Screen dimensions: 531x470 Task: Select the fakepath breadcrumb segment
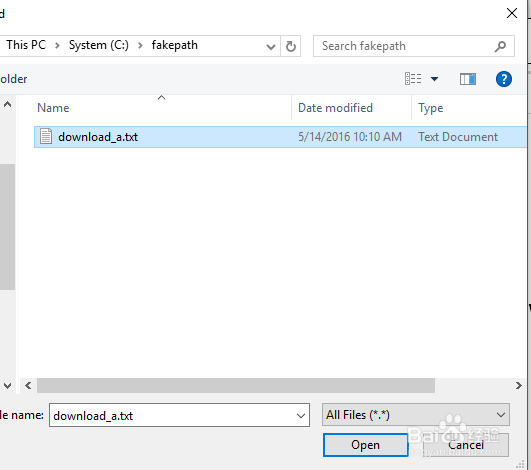[x=174, y=45]
